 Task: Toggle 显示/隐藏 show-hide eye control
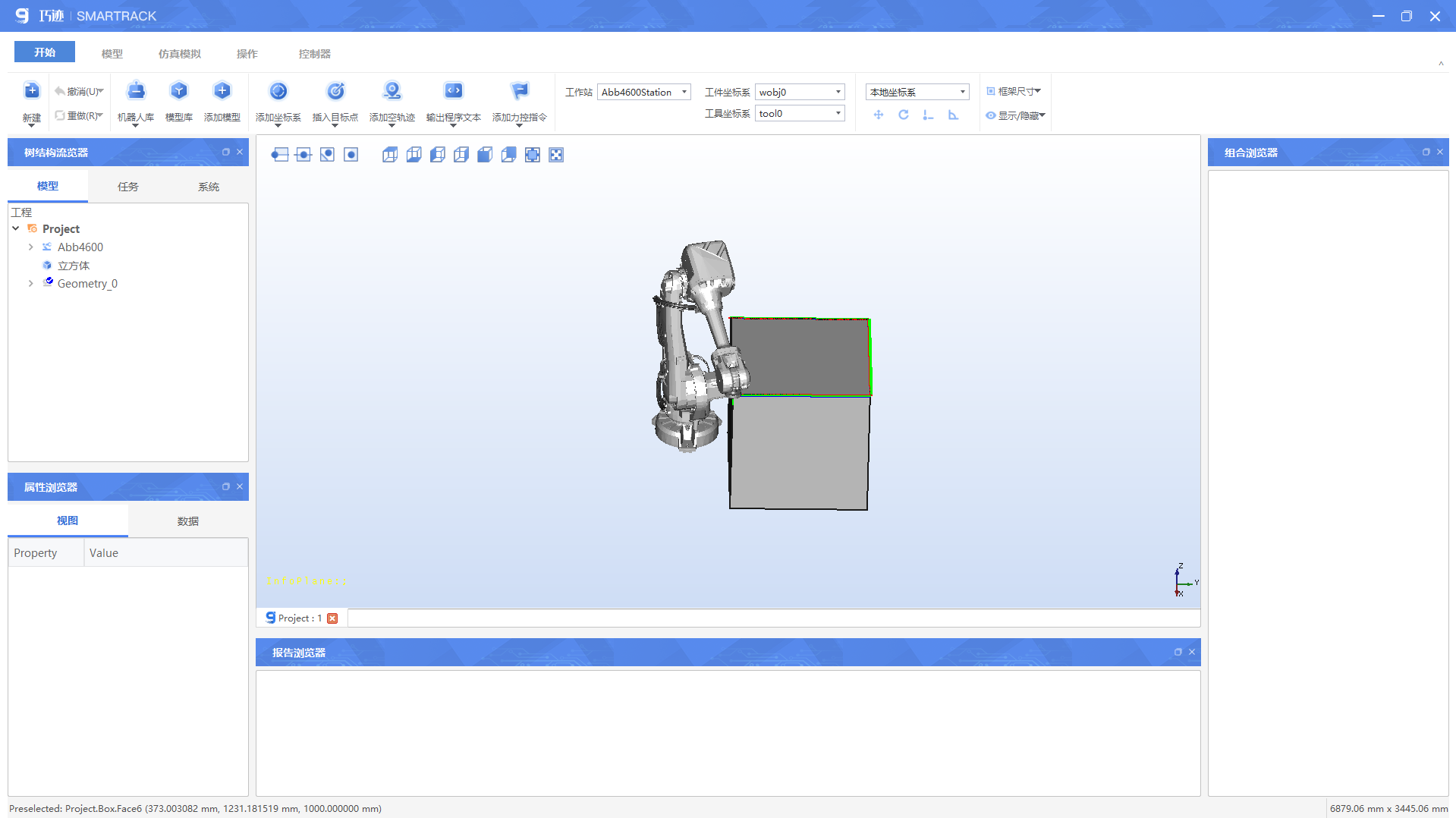point(1015,115)
